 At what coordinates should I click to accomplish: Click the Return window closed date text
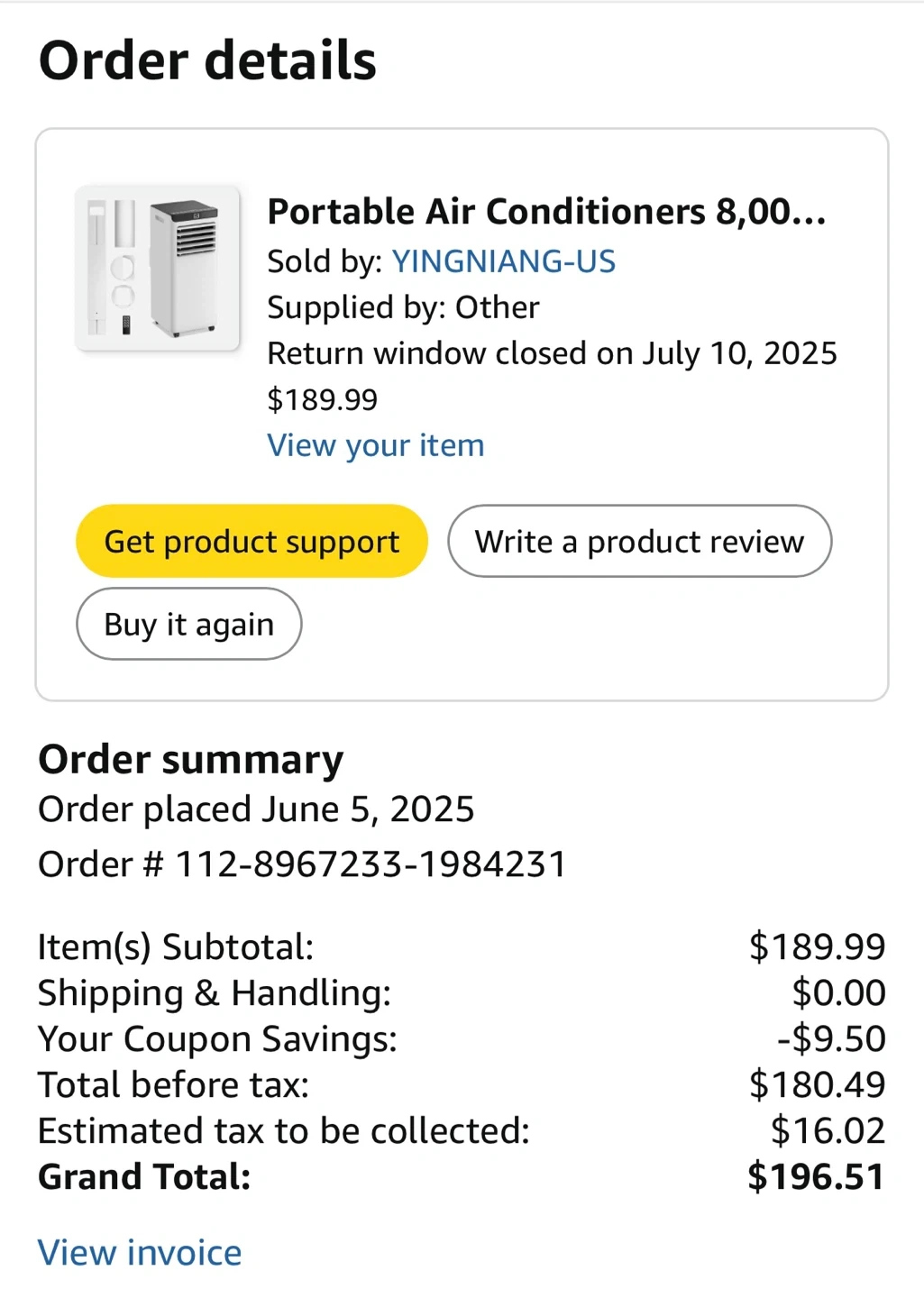point(552,353)
